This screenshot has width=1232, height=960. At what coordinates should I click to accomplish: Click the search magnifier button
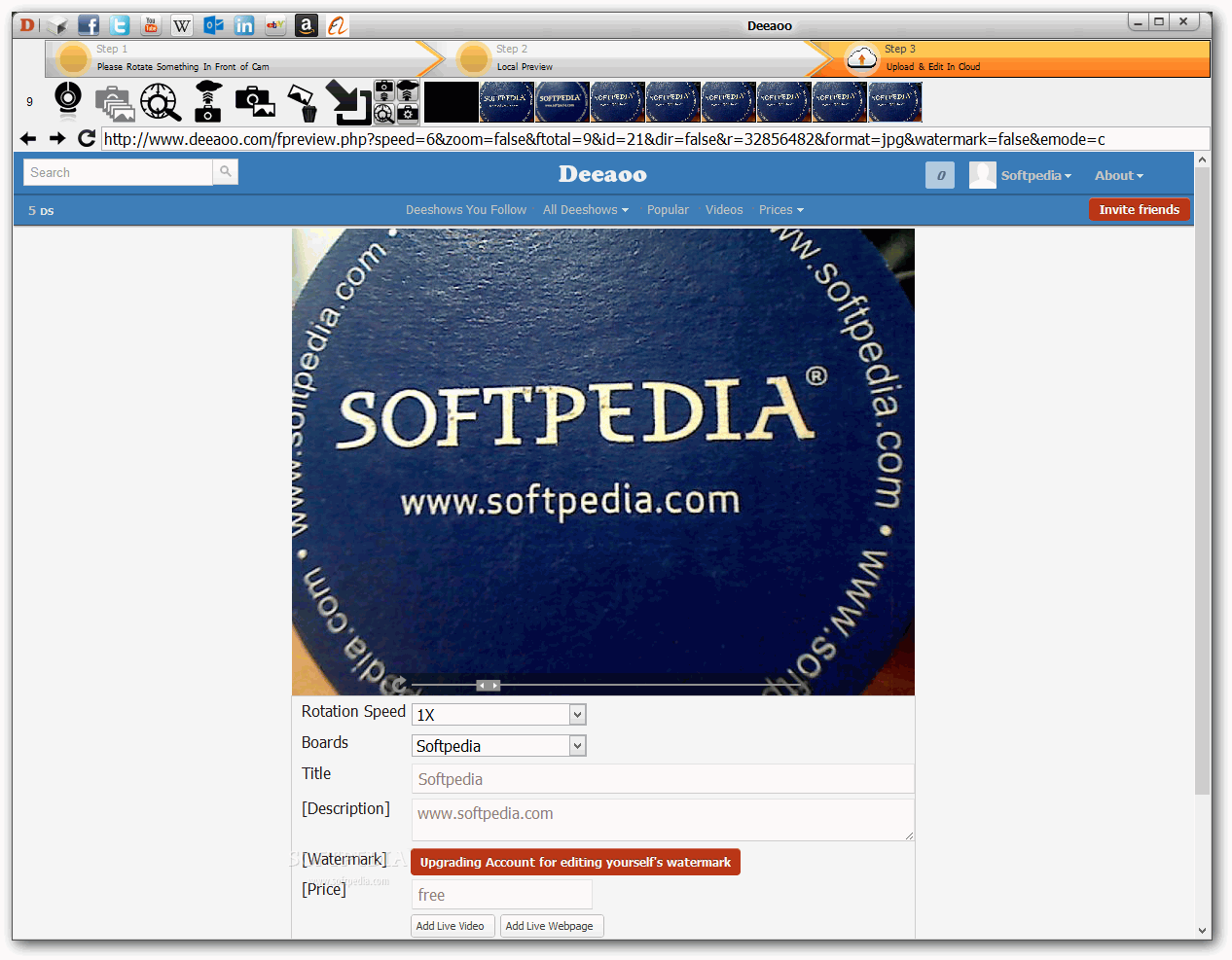(226, 172)
